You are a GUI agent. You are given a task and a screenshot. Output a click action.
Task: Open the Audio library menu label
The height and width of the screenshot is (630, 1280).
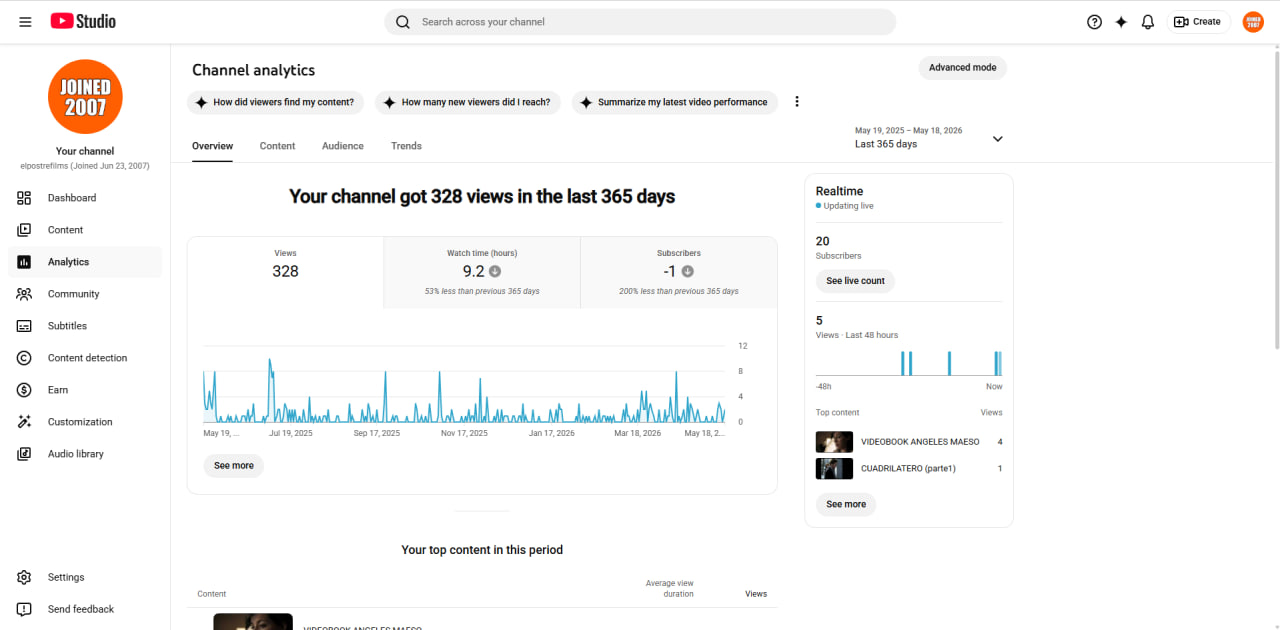coord(76,454)
